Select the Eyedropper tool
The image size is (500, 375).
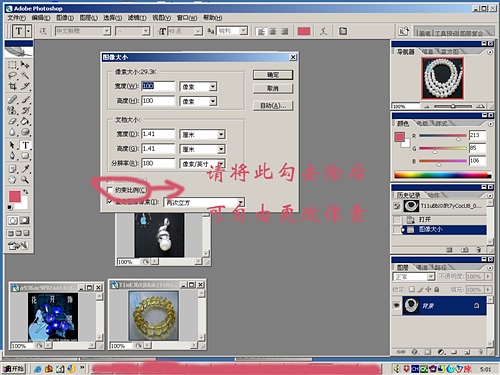(x=25, y=169)
